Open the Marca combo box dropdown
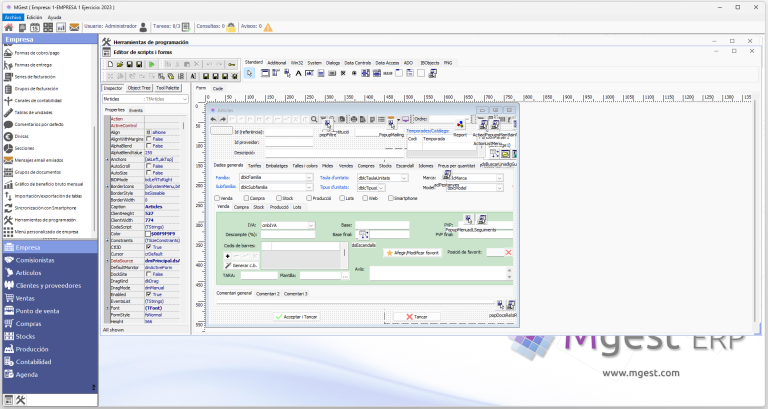The image size is (768, 409). (x=500, y=178)
